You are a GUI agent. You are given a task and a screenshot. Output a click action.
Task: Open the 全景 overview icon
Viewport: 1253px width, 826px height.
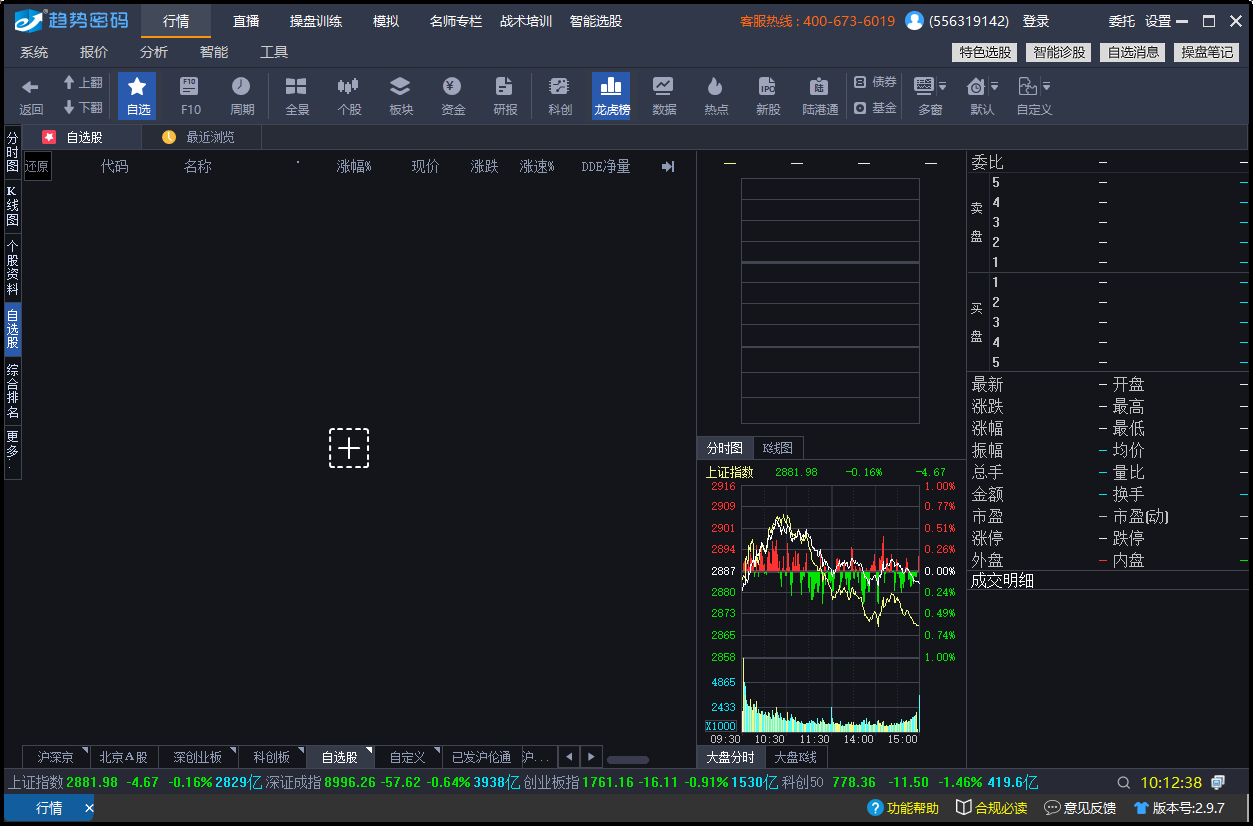(x=296, y=86)
